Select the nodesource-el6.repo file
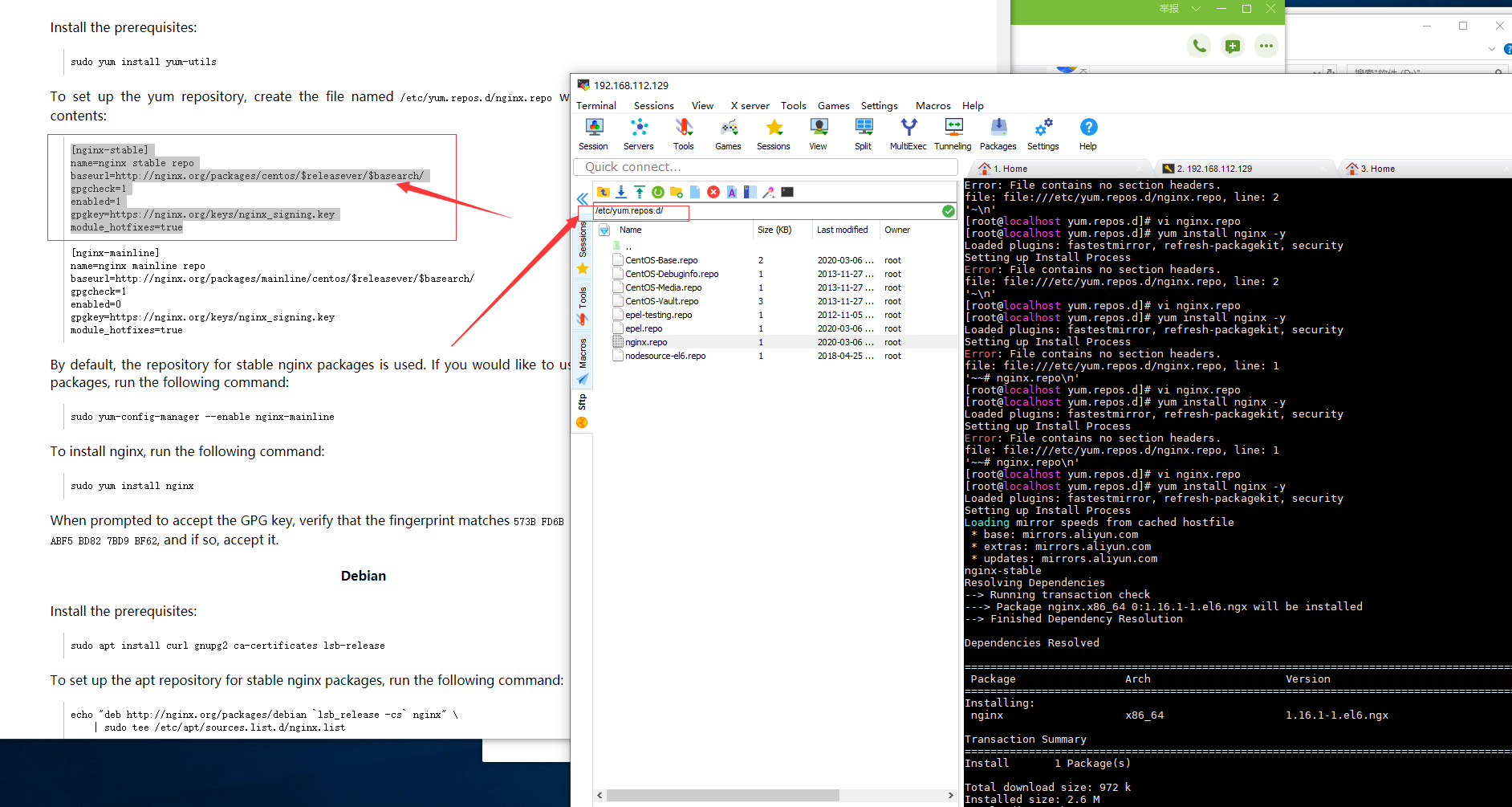1512x807 pixels. pyautogui.click(x=665, y=356)
